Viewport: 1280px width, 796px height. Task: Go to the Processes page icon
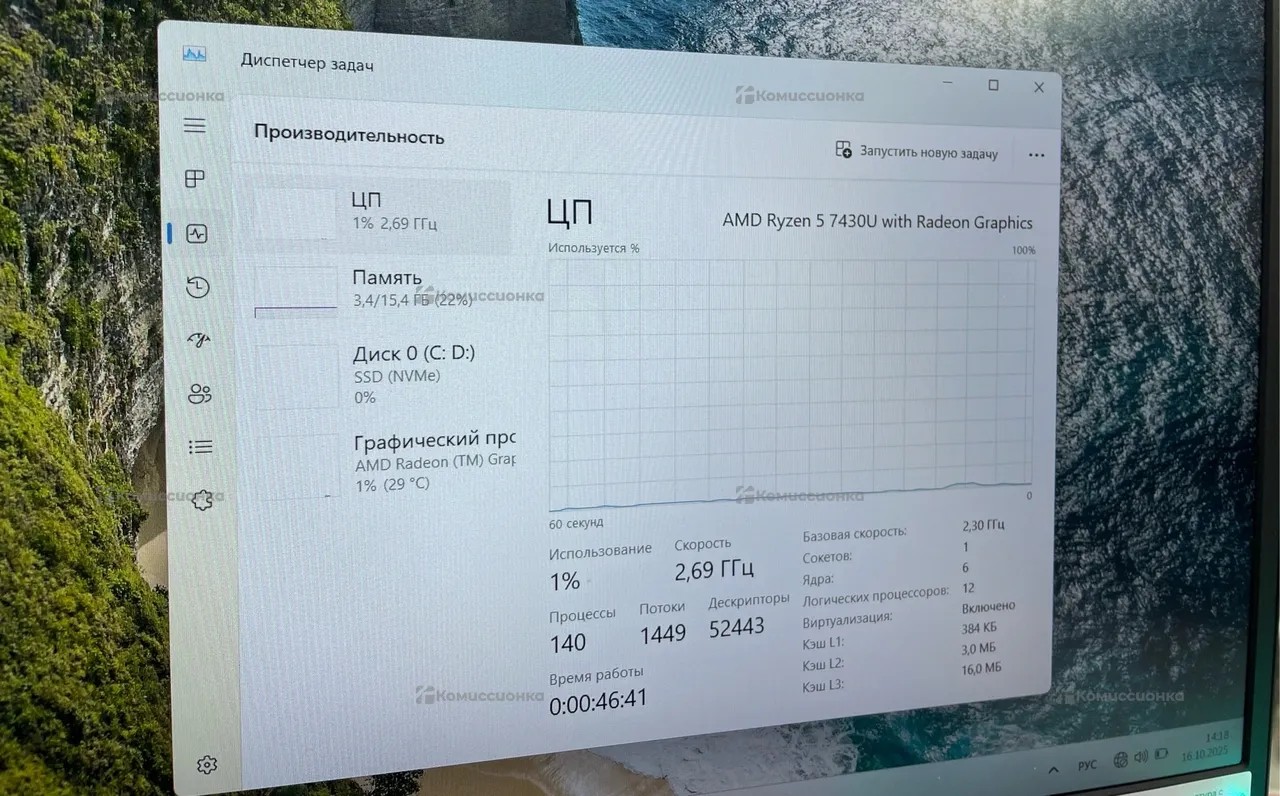tap(195, 179)
